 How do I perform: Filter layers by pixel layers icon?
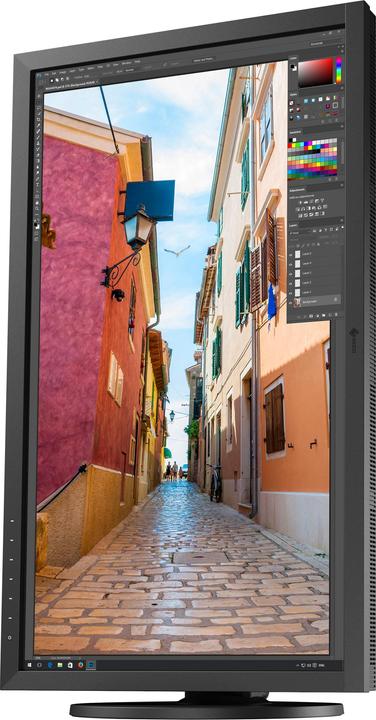pos(314,231)
